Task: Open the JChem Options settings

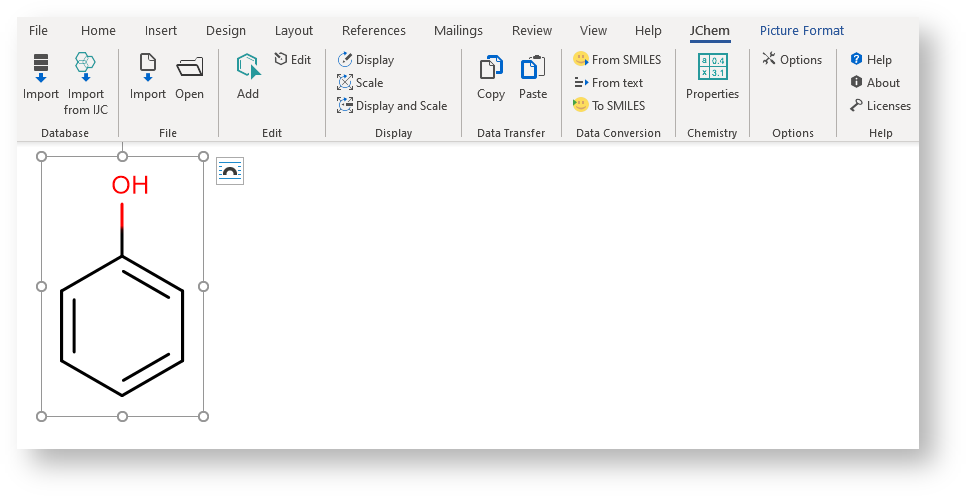Action: click(x=792, y=60)
